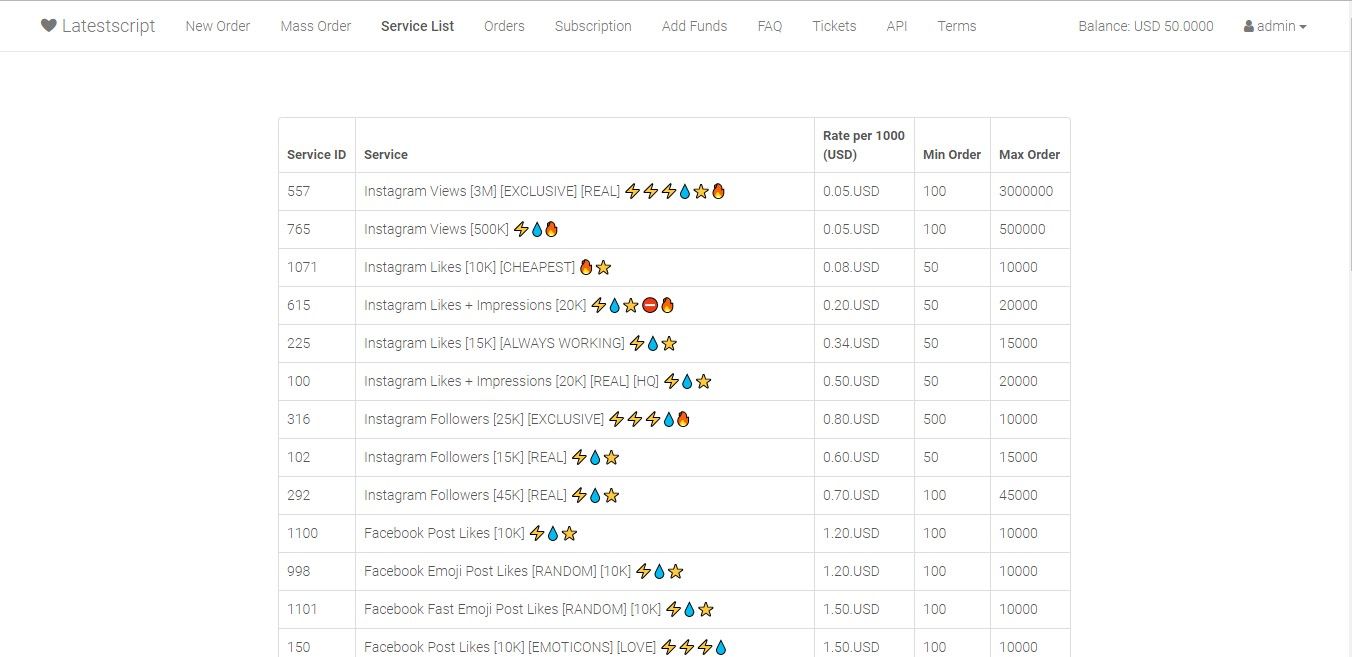Open the admin dropdown menu
Screen dimensions: 1352x657
coord(1275,26)
